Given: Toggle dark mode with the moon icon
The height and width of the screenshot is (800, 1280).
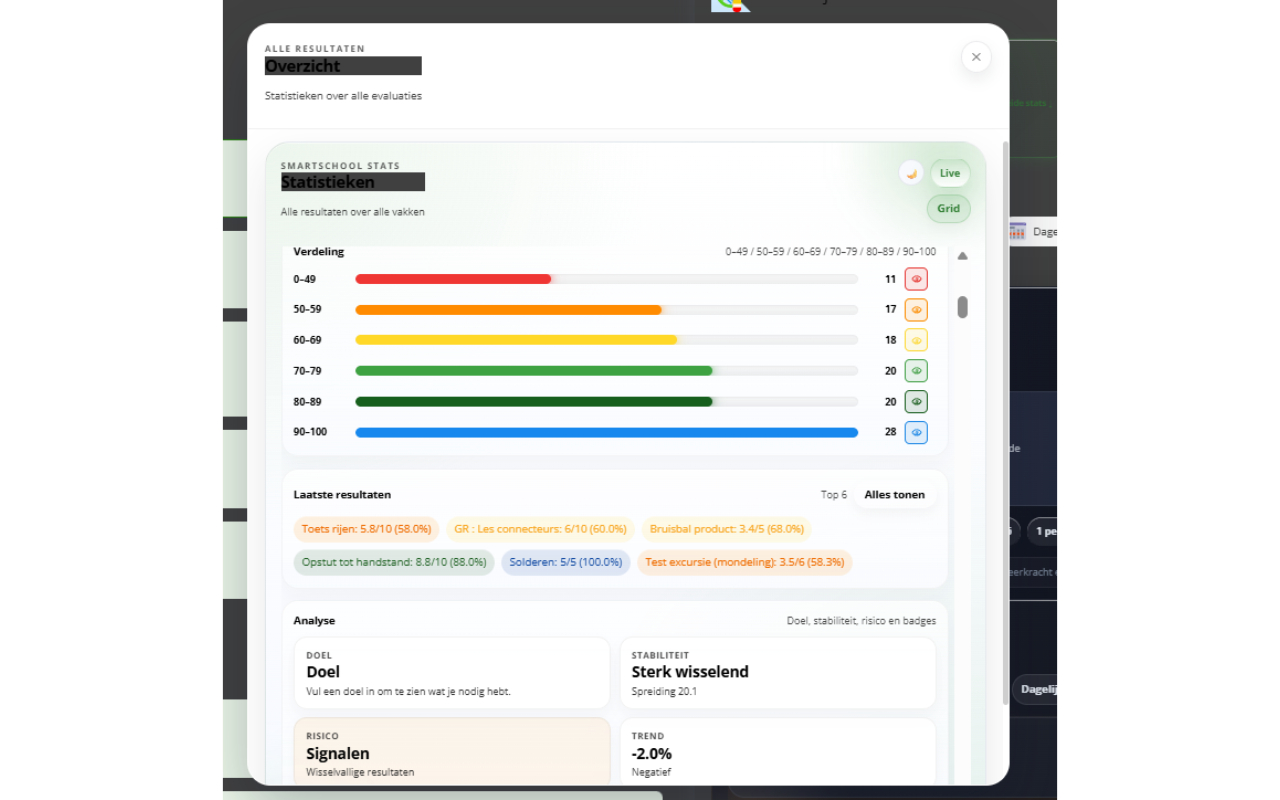Looking at the screenshot, I should coord(911,173).
